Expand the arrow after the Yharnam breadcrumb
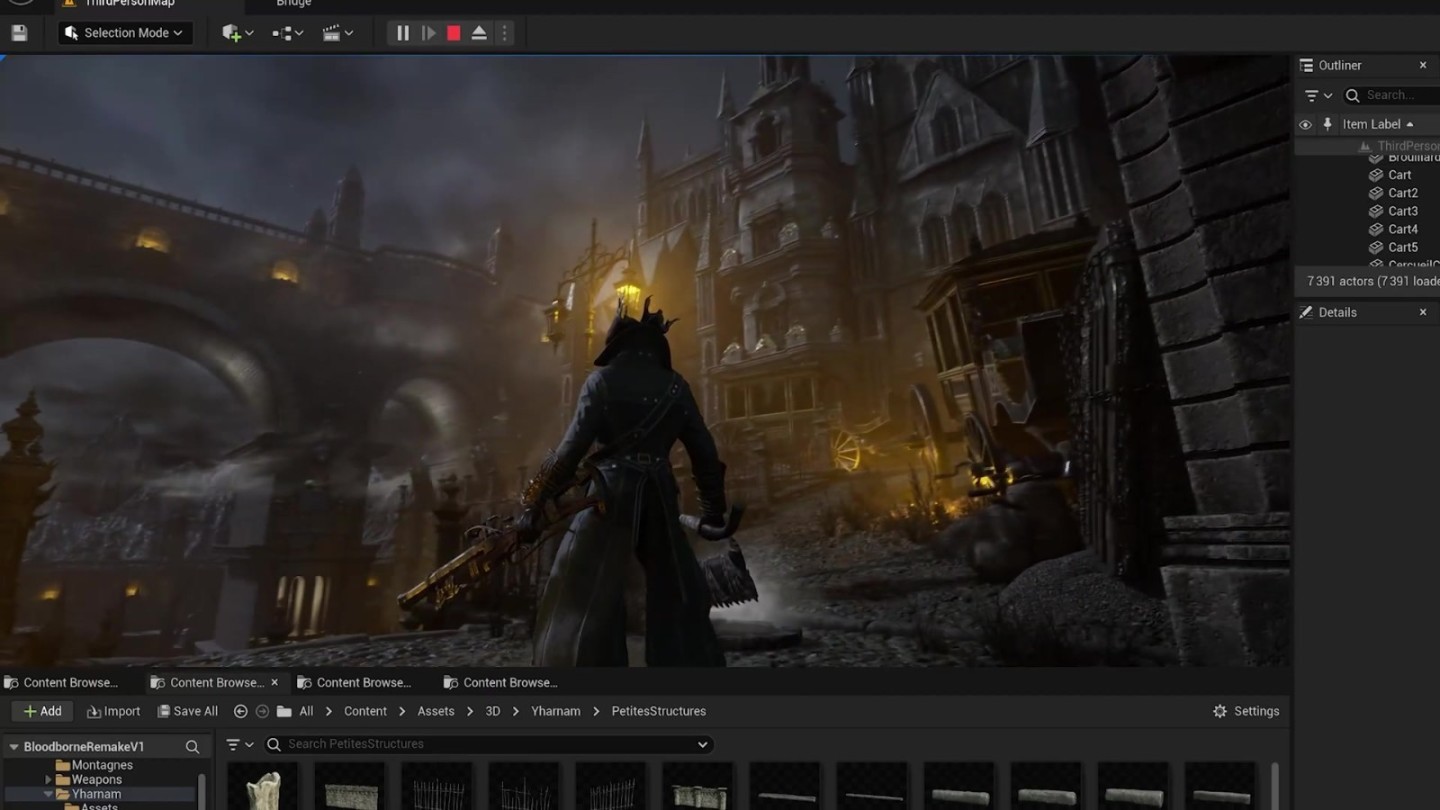This screenshot has height=810, width=1440. click(596, 711)
